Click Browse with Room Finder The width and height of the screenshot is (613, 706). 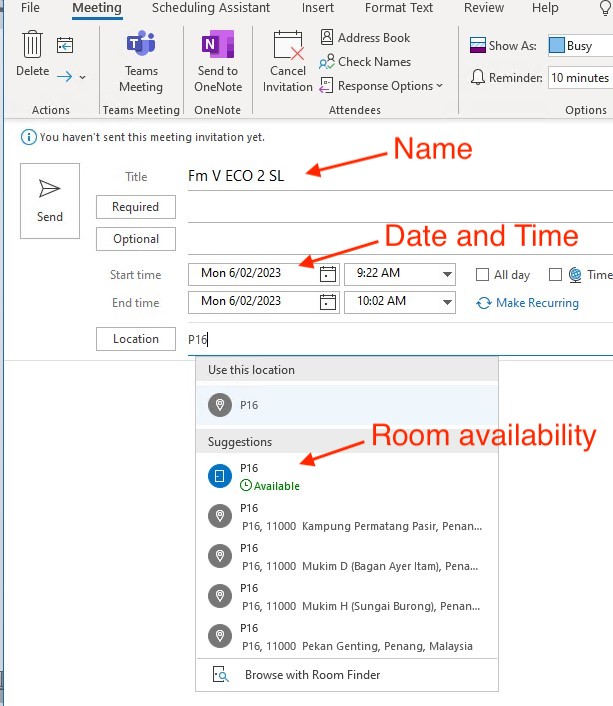pos(347,674)
